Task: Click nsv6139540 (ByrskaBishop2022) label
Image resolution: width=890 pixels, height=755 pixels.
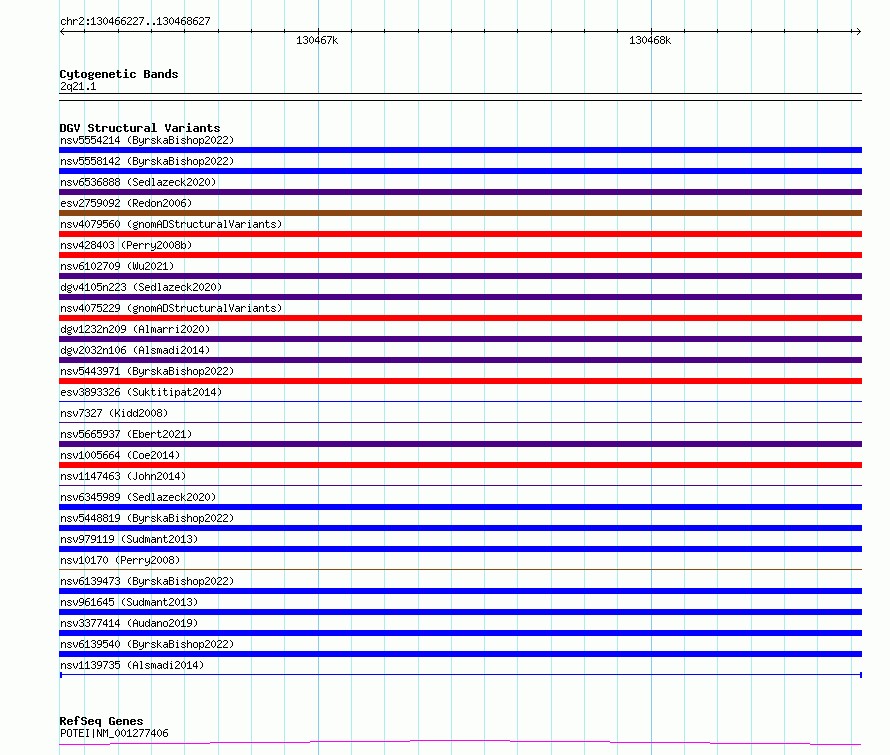Action: point(147,644)
